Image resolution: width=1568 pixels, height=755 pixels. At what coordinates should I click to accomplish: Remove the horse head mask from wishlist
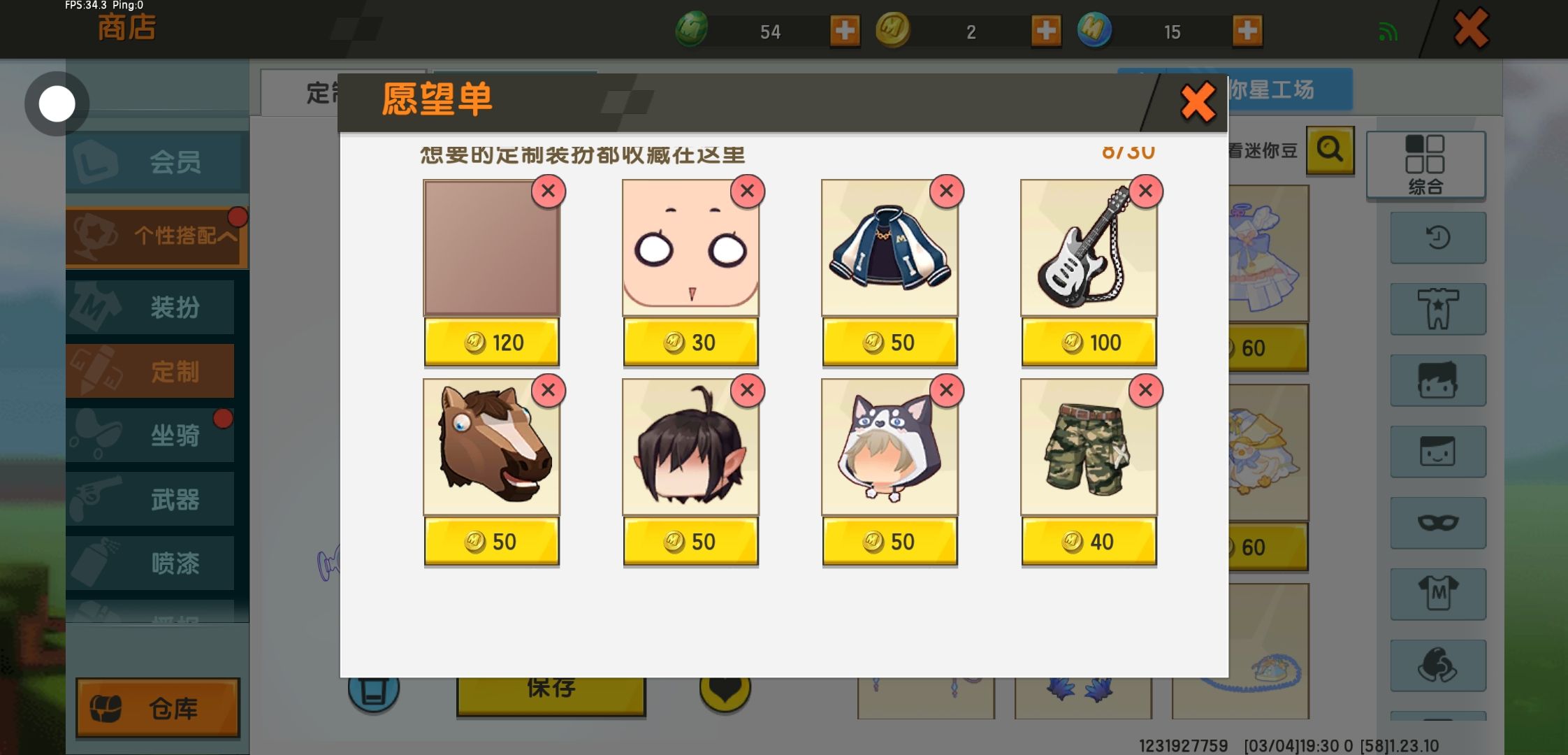pyautogui.click(x=548, y=390)
